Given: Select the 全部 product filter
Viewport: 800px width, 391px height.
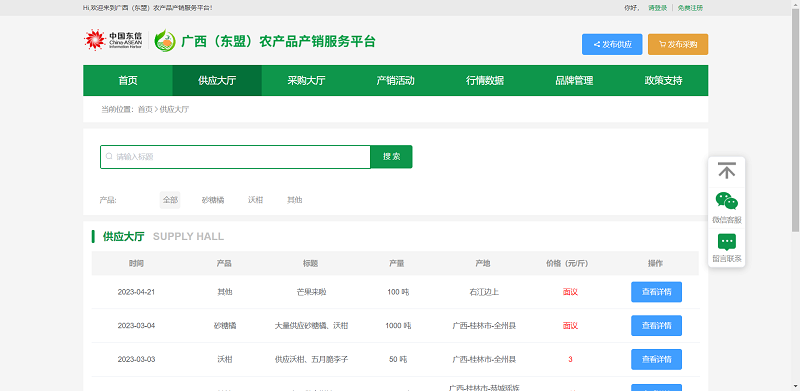Looking at the screenshot, I should [x=170, y=200].
